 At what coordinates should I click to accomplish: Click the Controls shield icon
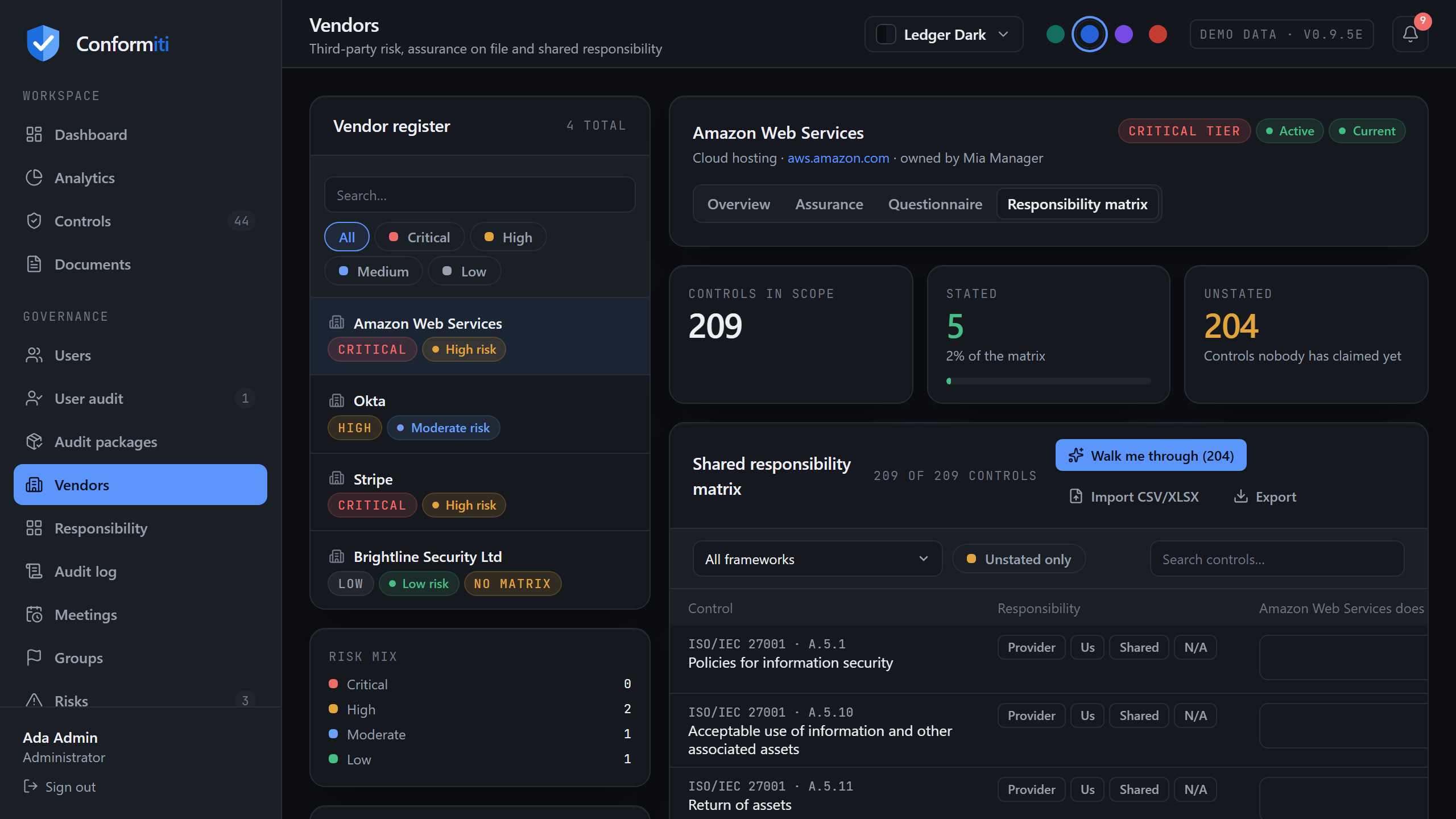click(34, 221)
